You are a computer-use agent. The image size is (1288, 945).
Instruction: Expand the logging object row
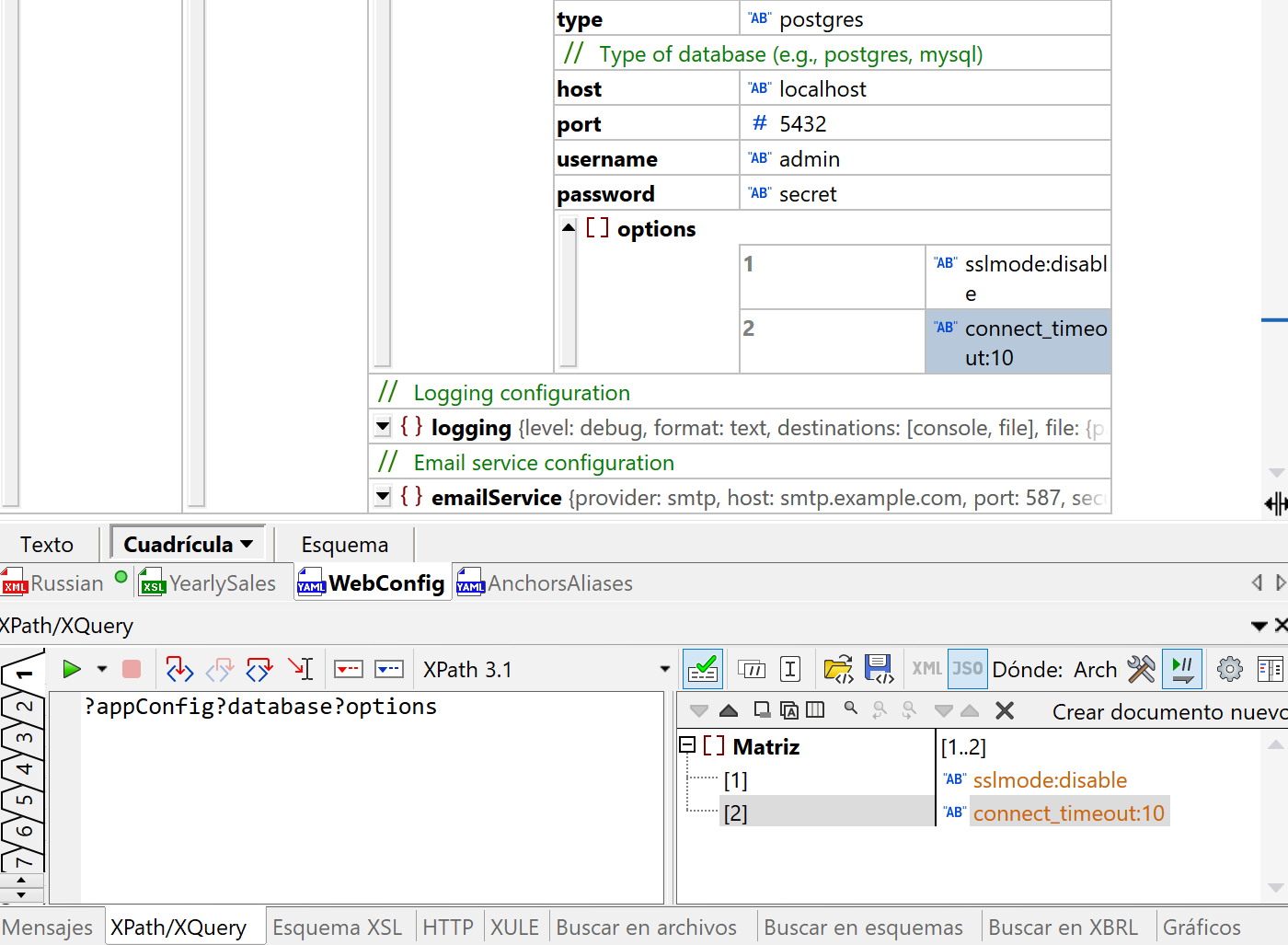coord(384,427)
